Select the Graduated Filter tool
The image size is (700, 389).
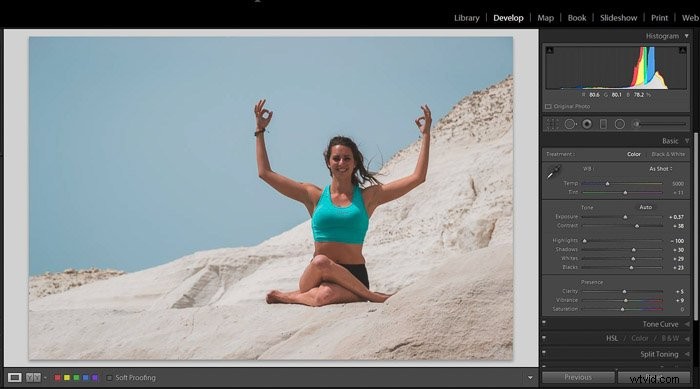[603, 124]
